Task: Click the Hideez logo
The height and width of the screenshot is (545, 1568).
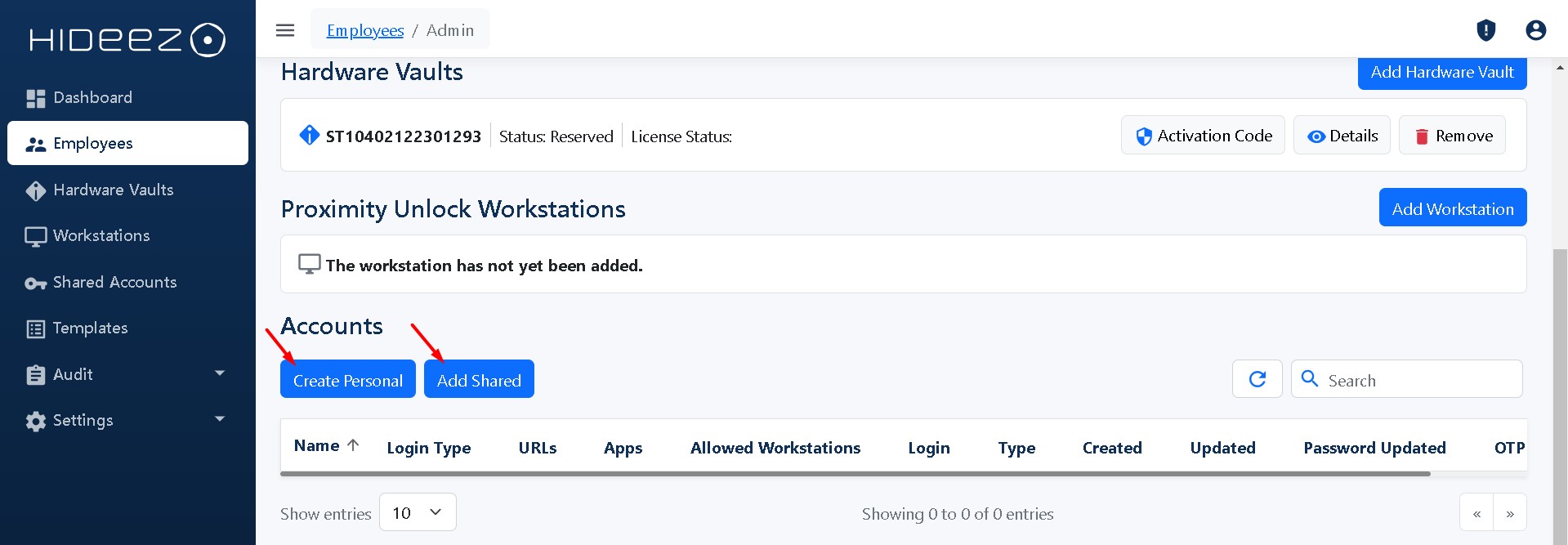Action: click(127, 39)
